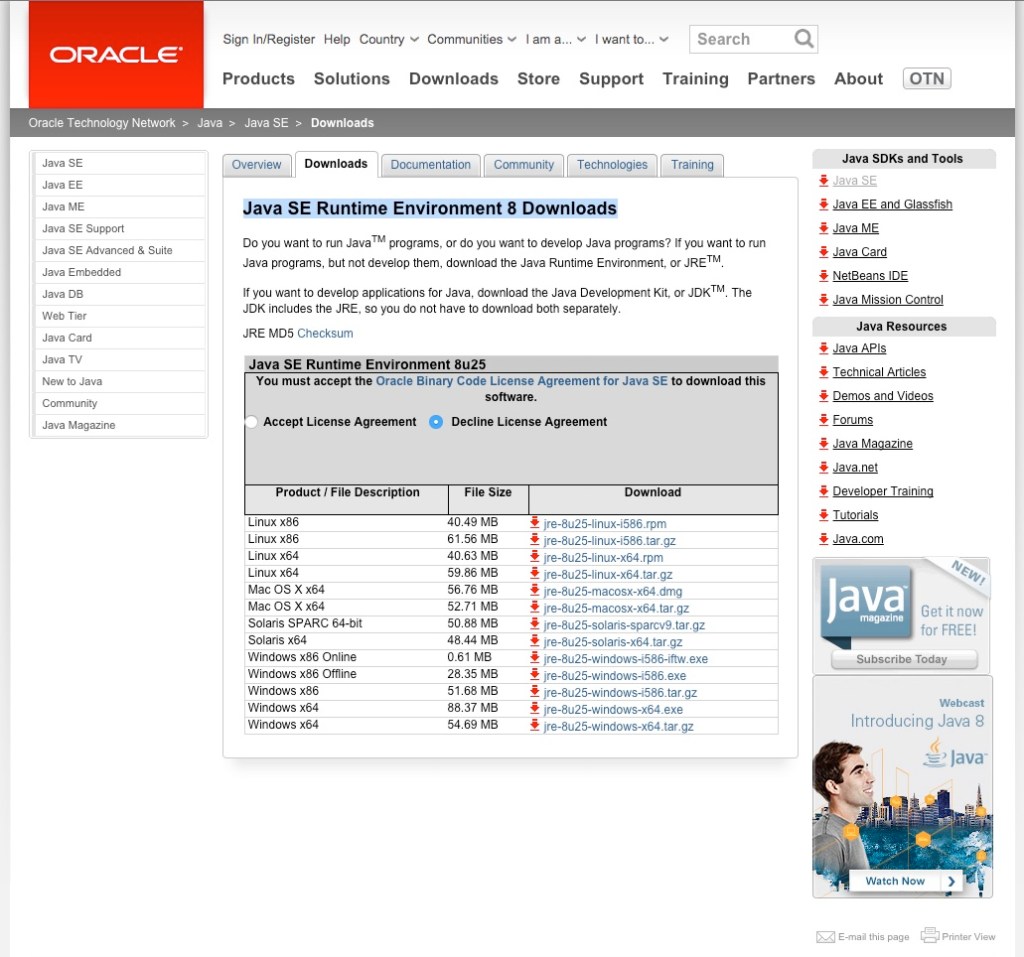Select the Decline License Agreement radio button

436,422
